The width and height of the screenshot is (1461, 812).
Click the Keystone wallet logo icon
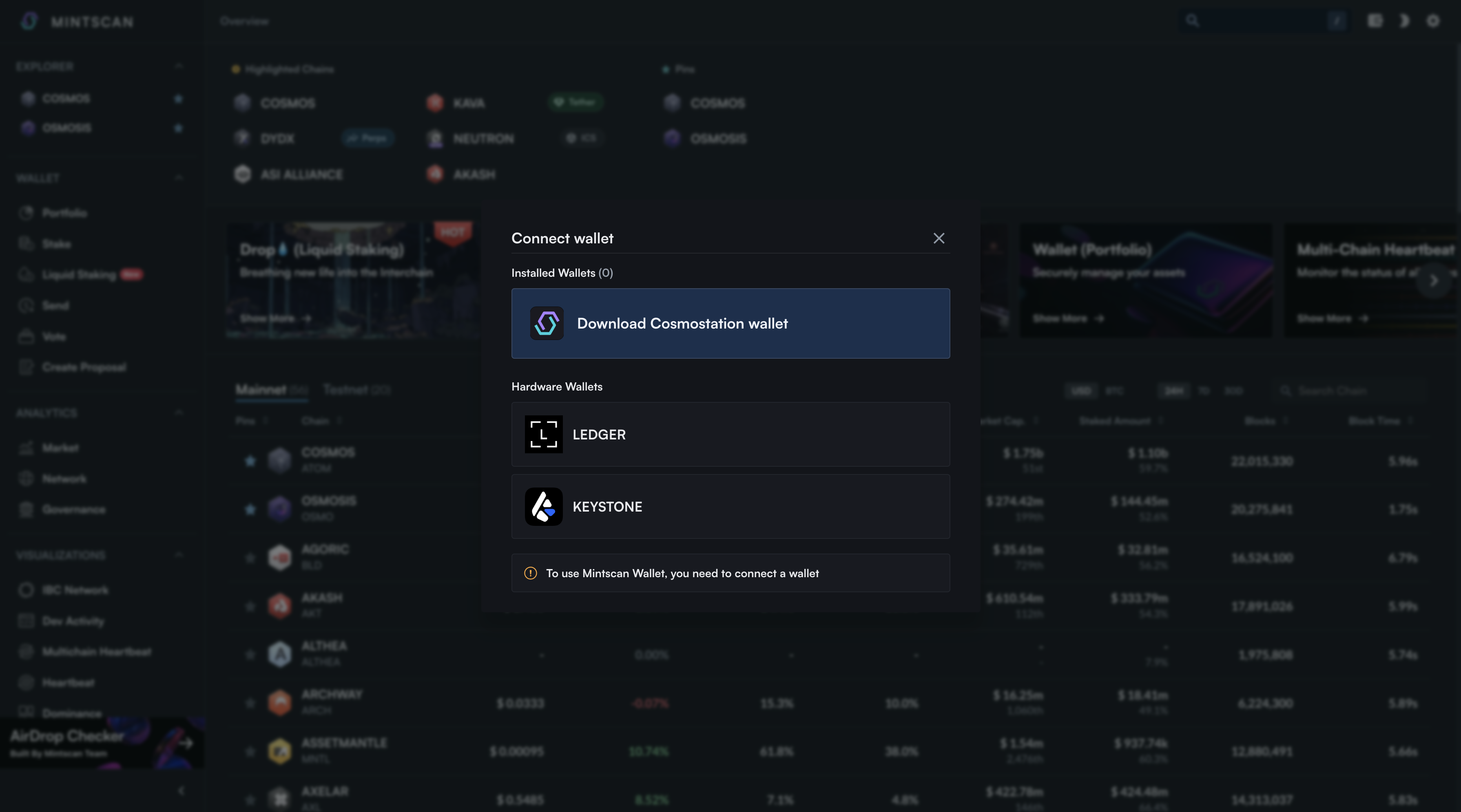[x=543, y=507]
